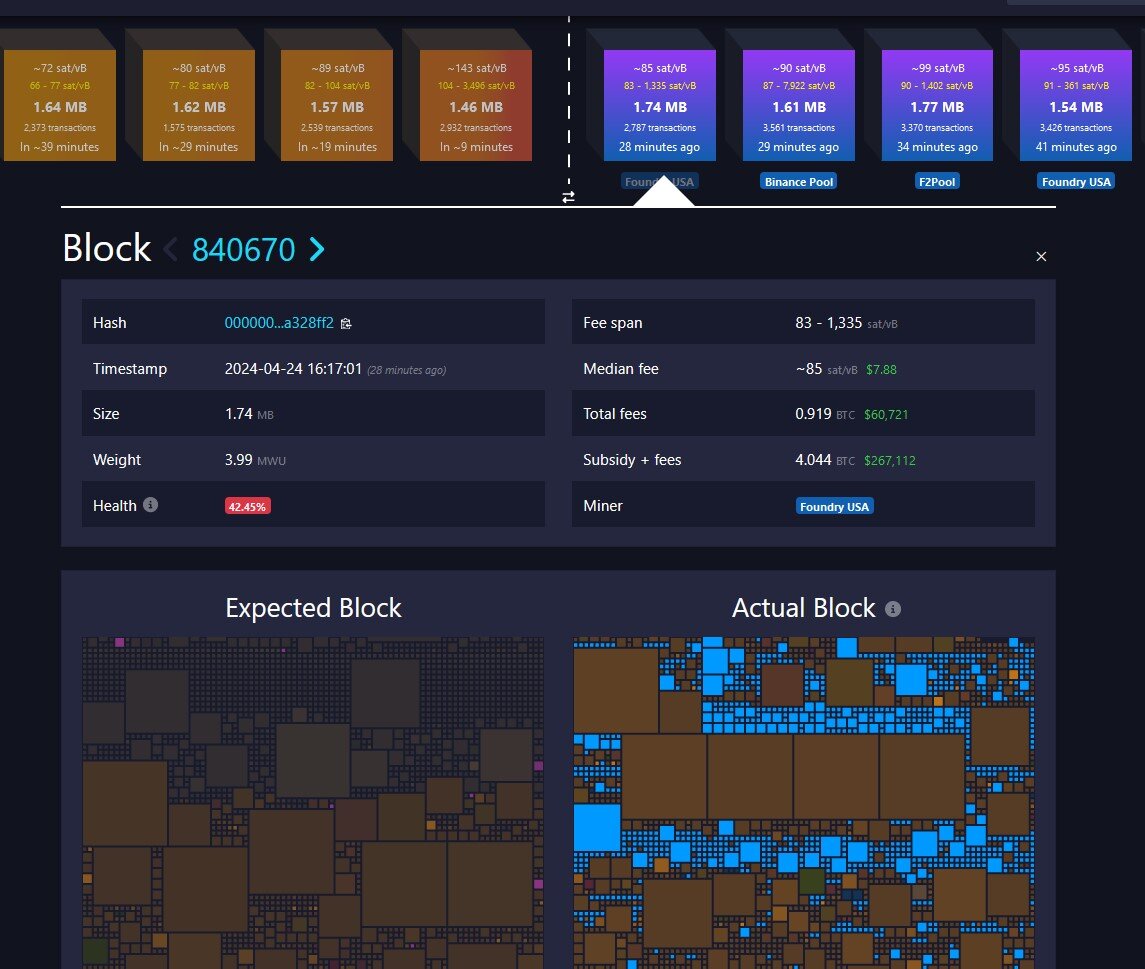Open Binance Pool tag under block
The height and width of the screenshot is (969, 1145).
tap(799, 182)
